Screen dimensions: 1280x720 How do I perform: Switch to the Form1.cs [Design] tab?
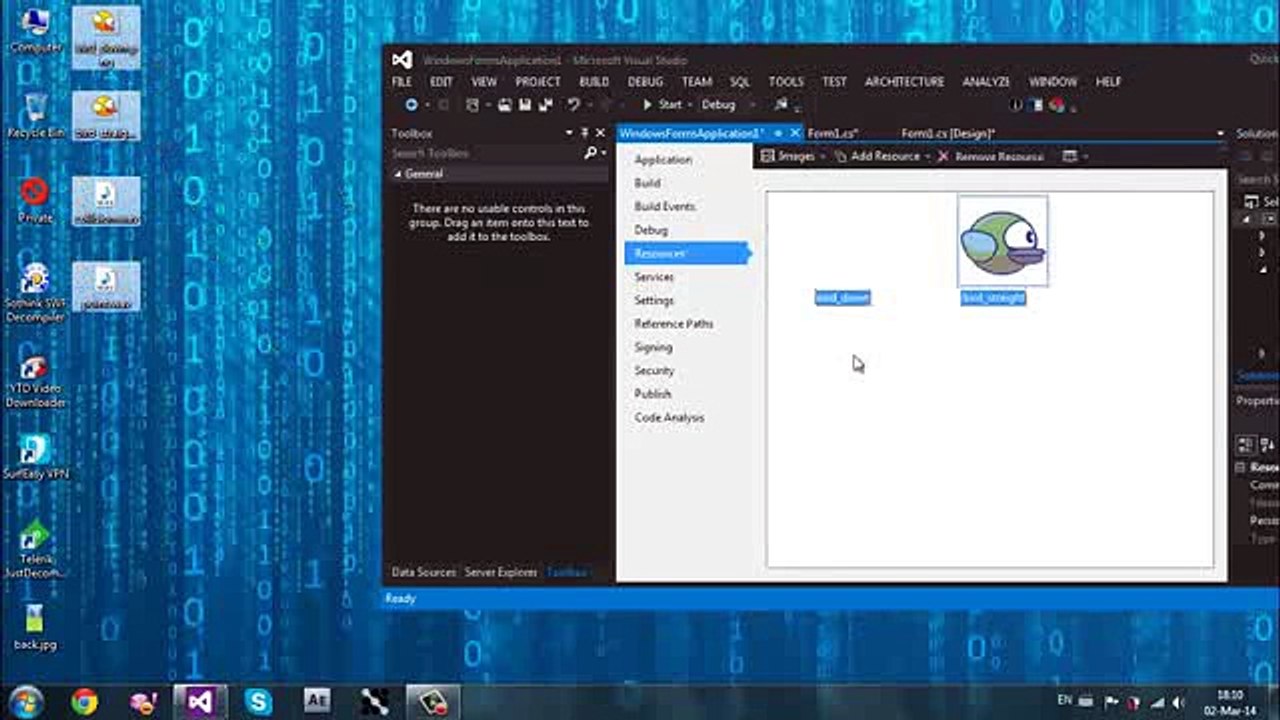[948, 133]
